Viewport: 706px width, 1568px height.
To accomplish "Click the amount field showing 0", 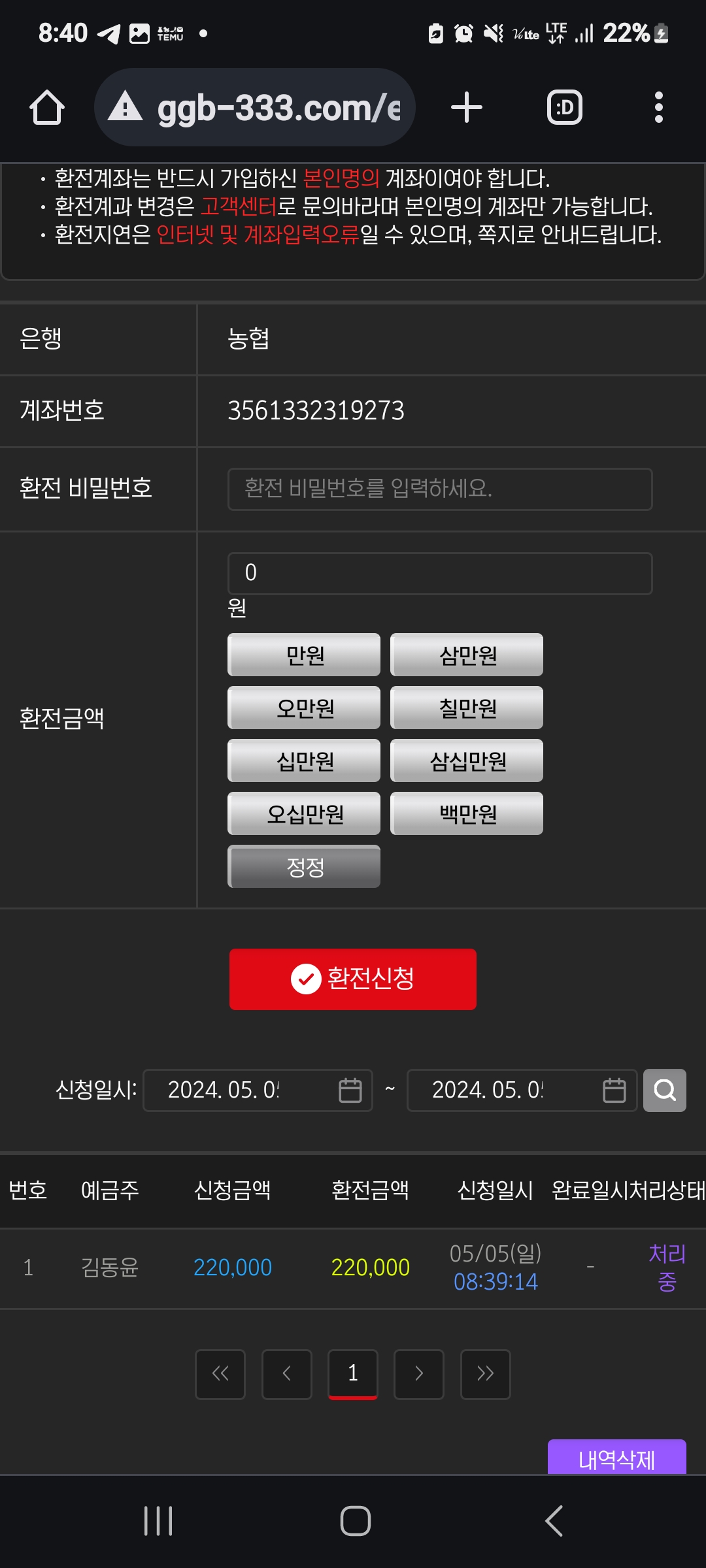I will pyautogui.click(x=440, y=573).
